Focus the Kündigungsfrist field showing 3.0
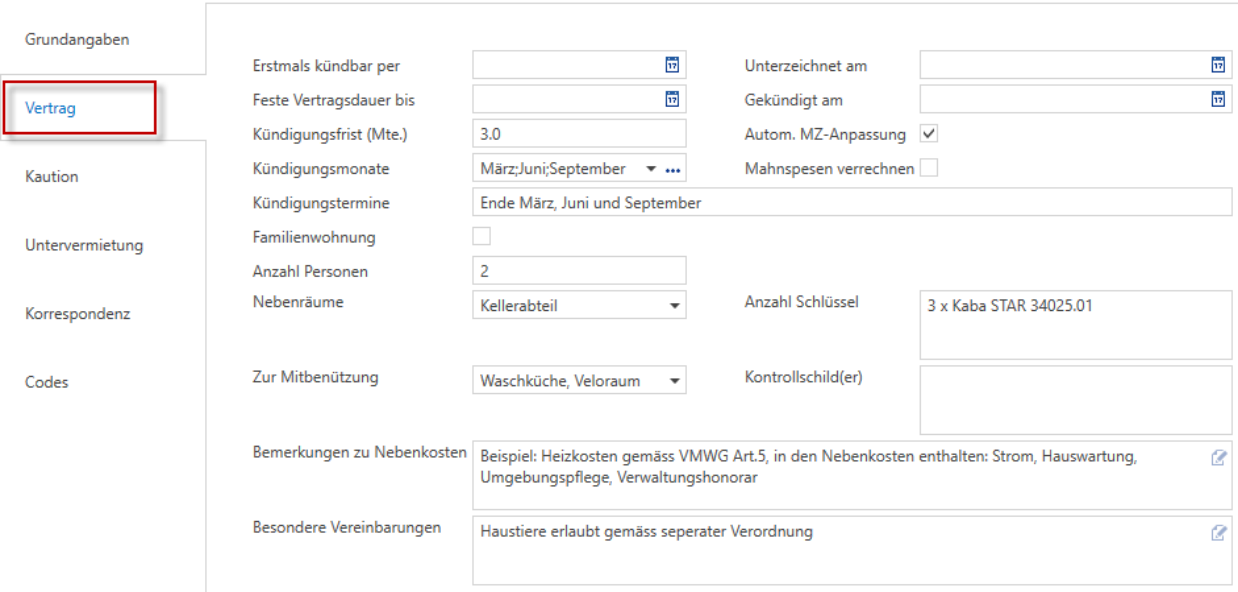This screenshot has width=1238, height=592. pos(579,134)
